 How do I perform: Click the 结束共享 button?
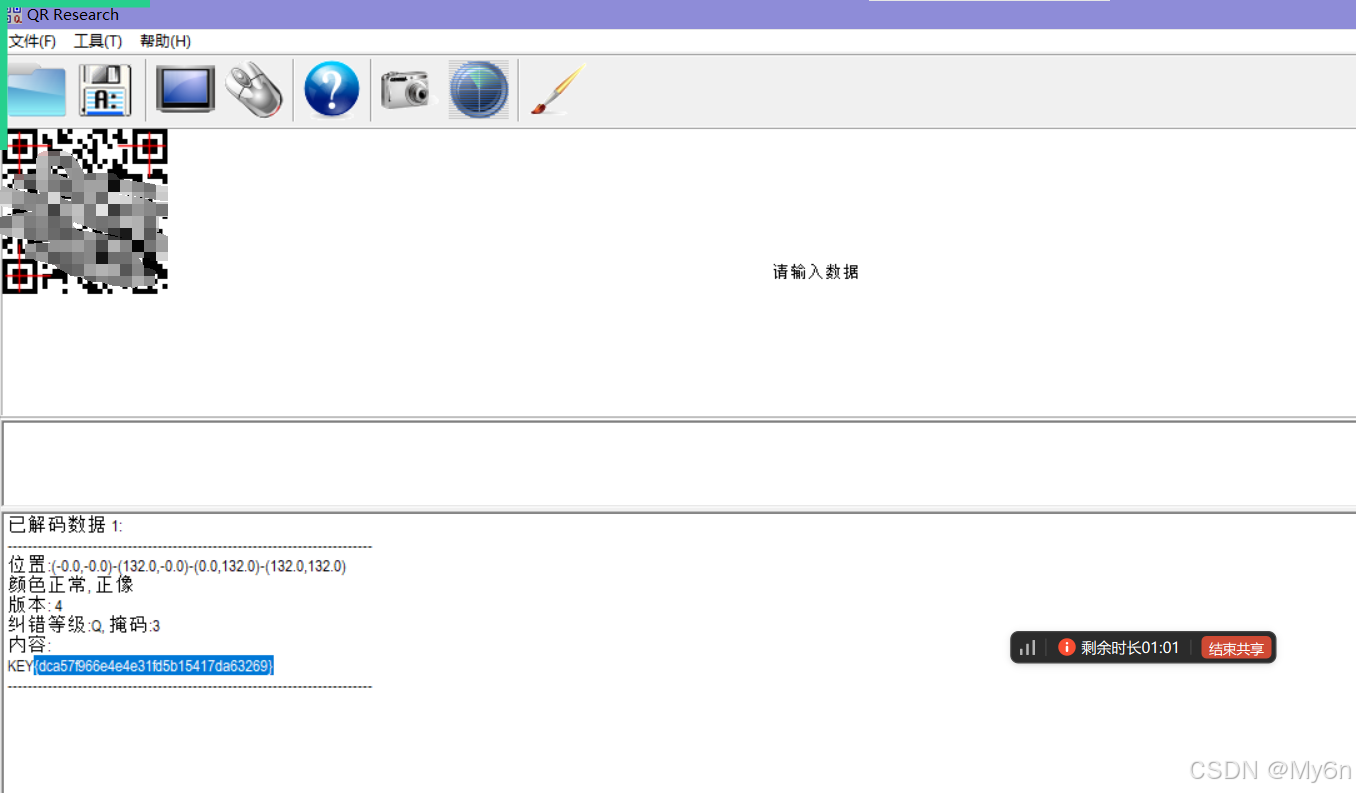pyautogui.click(x=1236, y=648)
